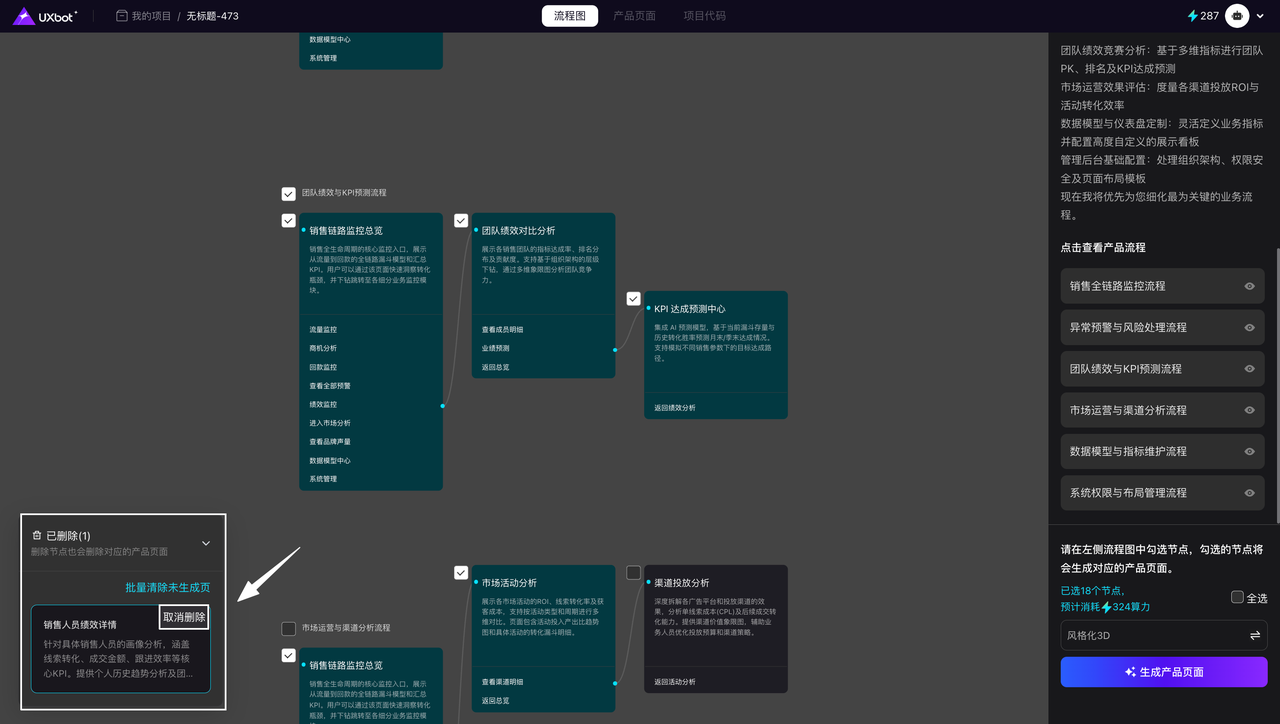Switch to the 项目代码 tab
The image size is (1280, 724).
click(704, 16)
